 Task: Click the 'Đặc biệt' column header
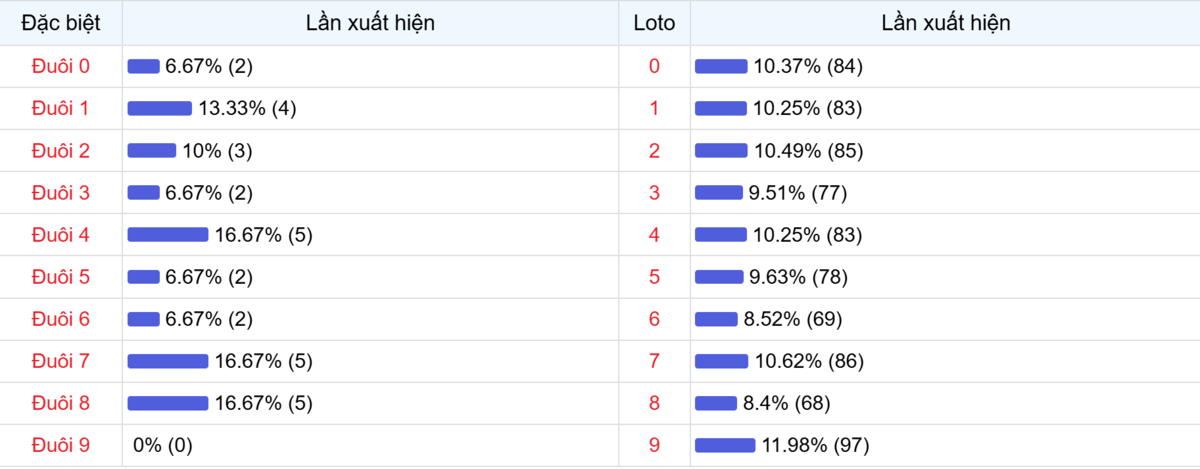click(61, 23)
